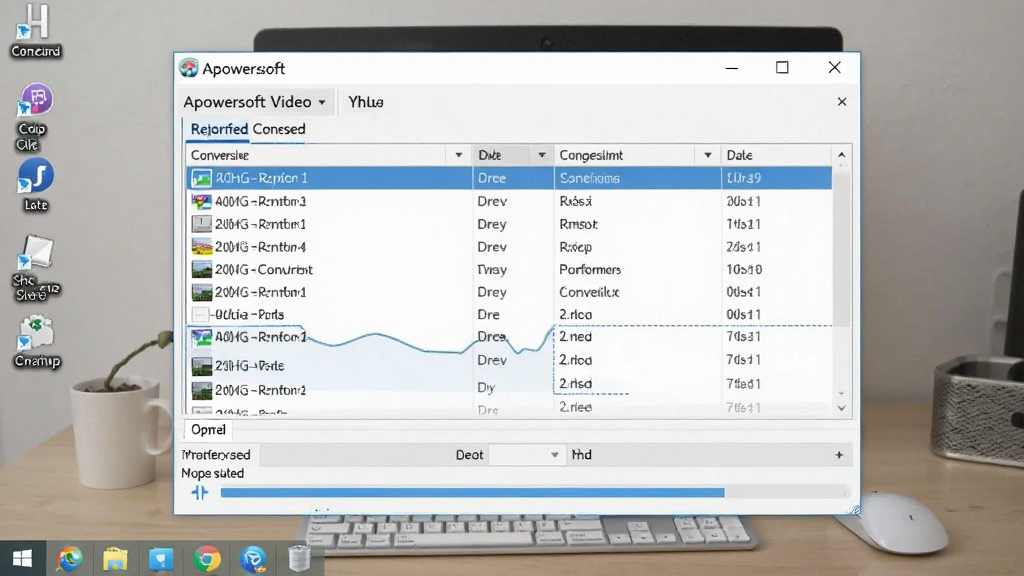Click the plus icon in Proferred bar
This screenshot has width=1024, height=576.
(x=839, y=455)
